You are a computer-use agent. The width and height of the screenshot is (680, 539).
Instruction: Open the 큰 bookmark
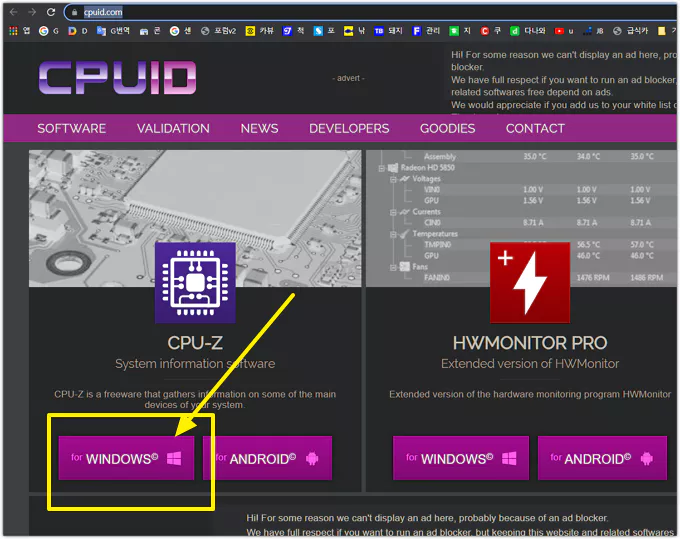150,31
